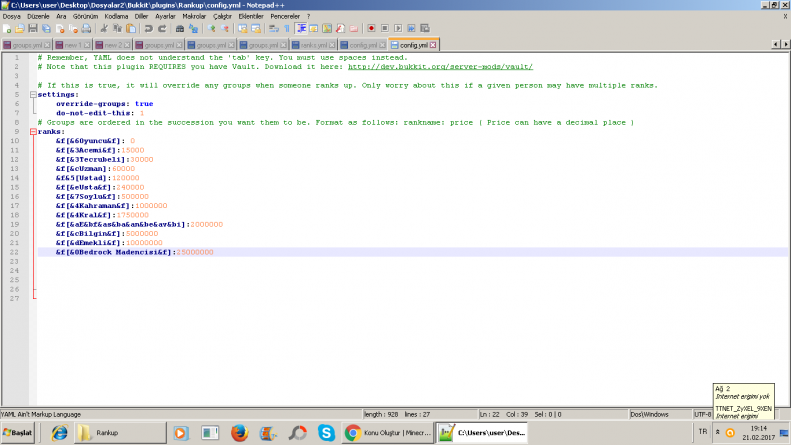
Task: Cut the selected text
Action: click(104, 29)
